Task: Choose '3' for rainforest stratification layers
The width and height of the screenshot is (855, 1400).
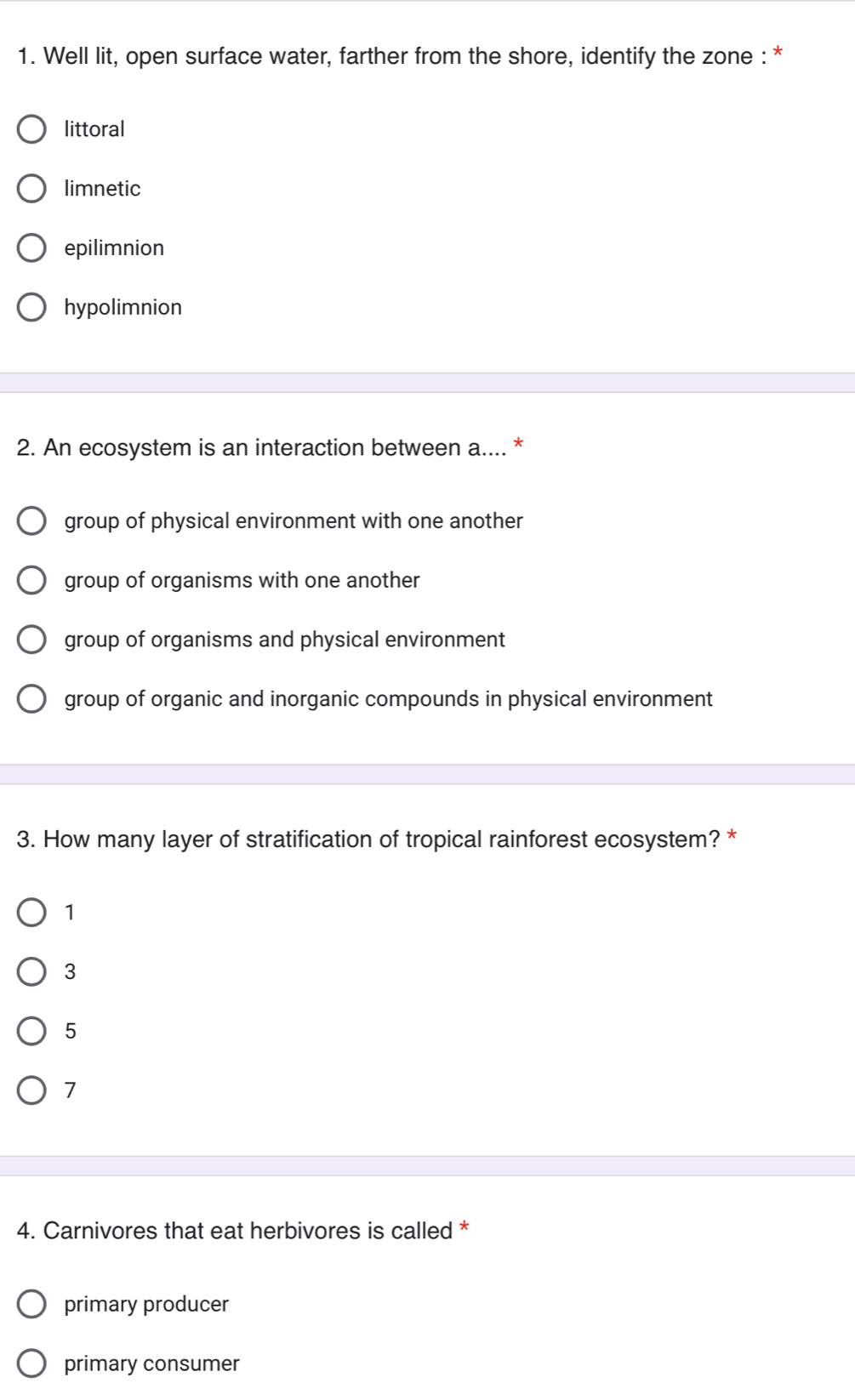Action: pyautogui.click(x=32, y=972)
